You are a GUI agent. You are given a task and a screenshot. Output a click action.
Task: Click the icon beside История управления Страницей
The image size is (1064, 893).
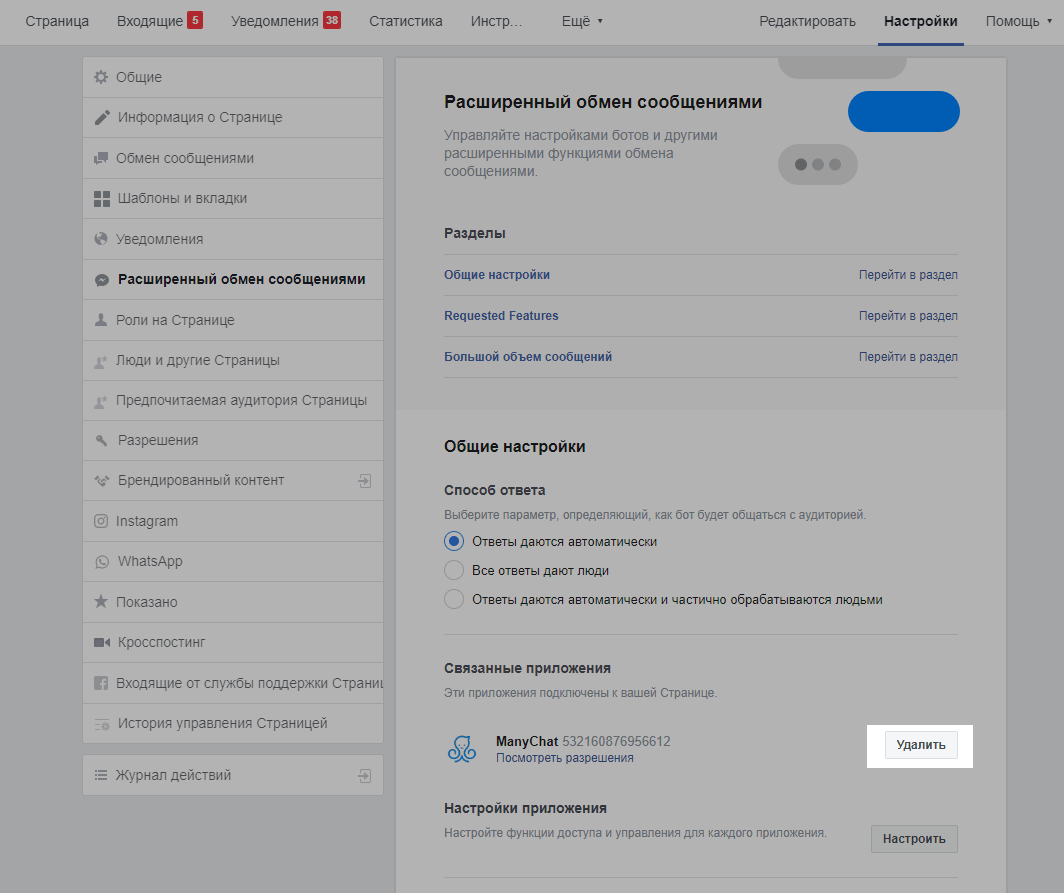[x=102, y=724]
